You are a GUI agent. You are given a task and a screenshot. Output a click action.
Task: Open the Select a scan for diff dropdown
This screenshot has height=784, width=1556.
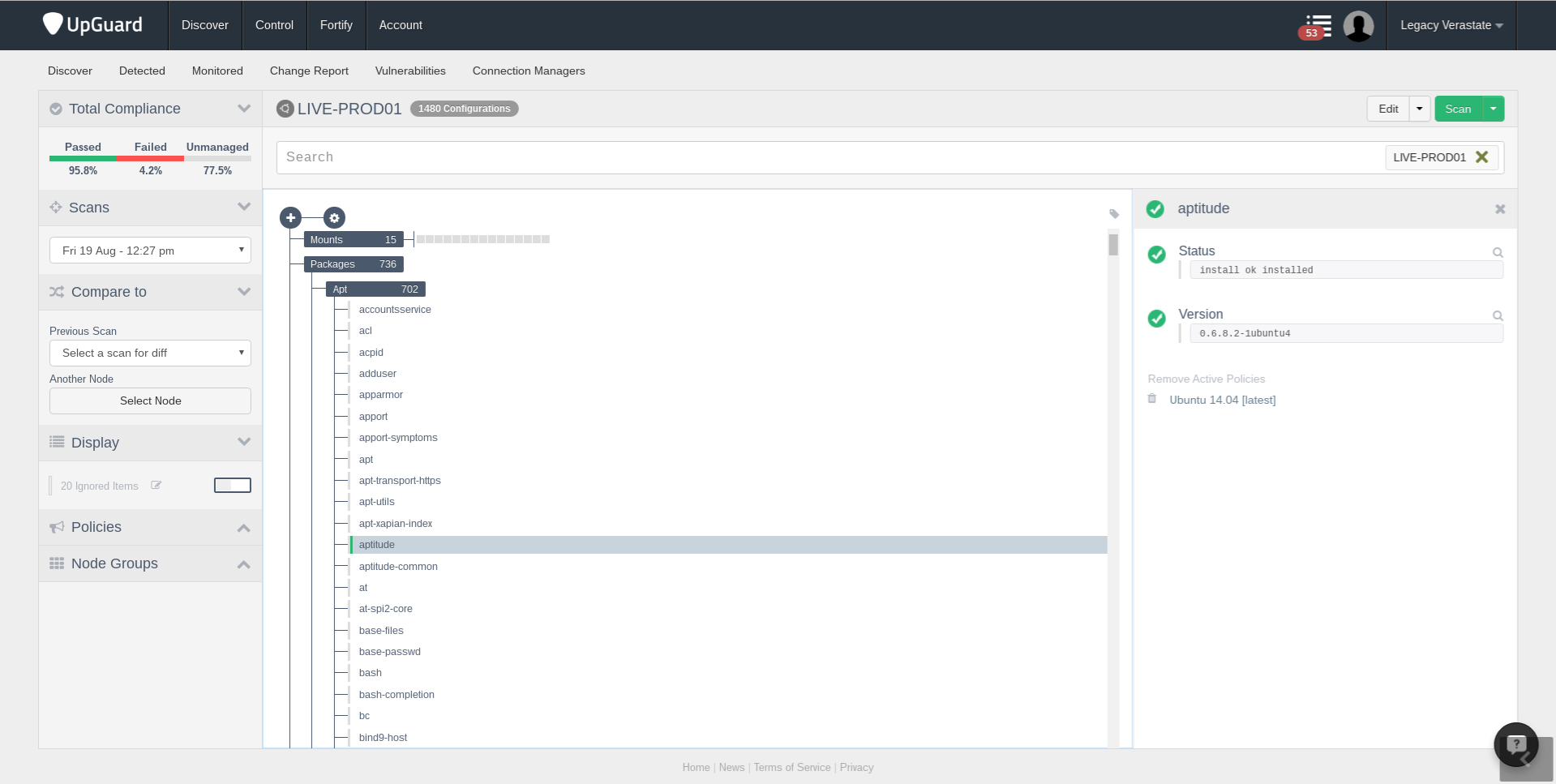coord(150,353)
